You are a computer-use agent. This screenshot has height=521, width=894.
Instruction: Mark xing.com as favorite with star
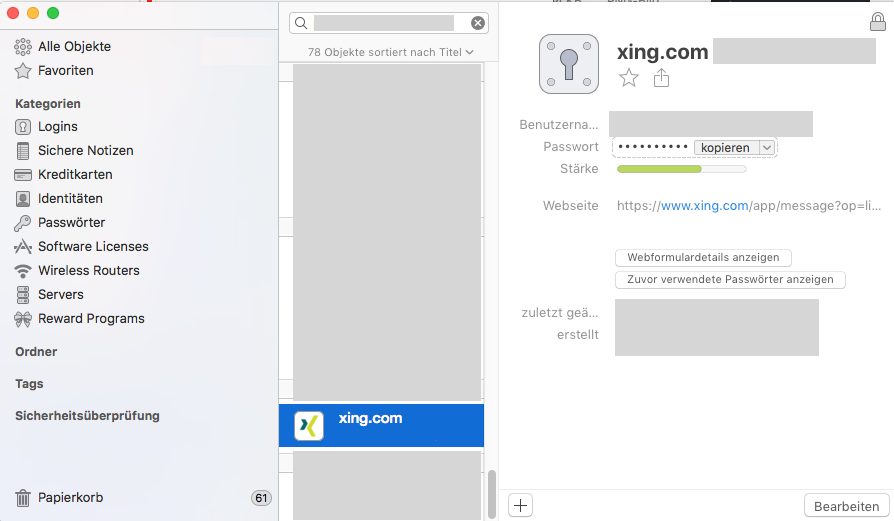point(629,78)
